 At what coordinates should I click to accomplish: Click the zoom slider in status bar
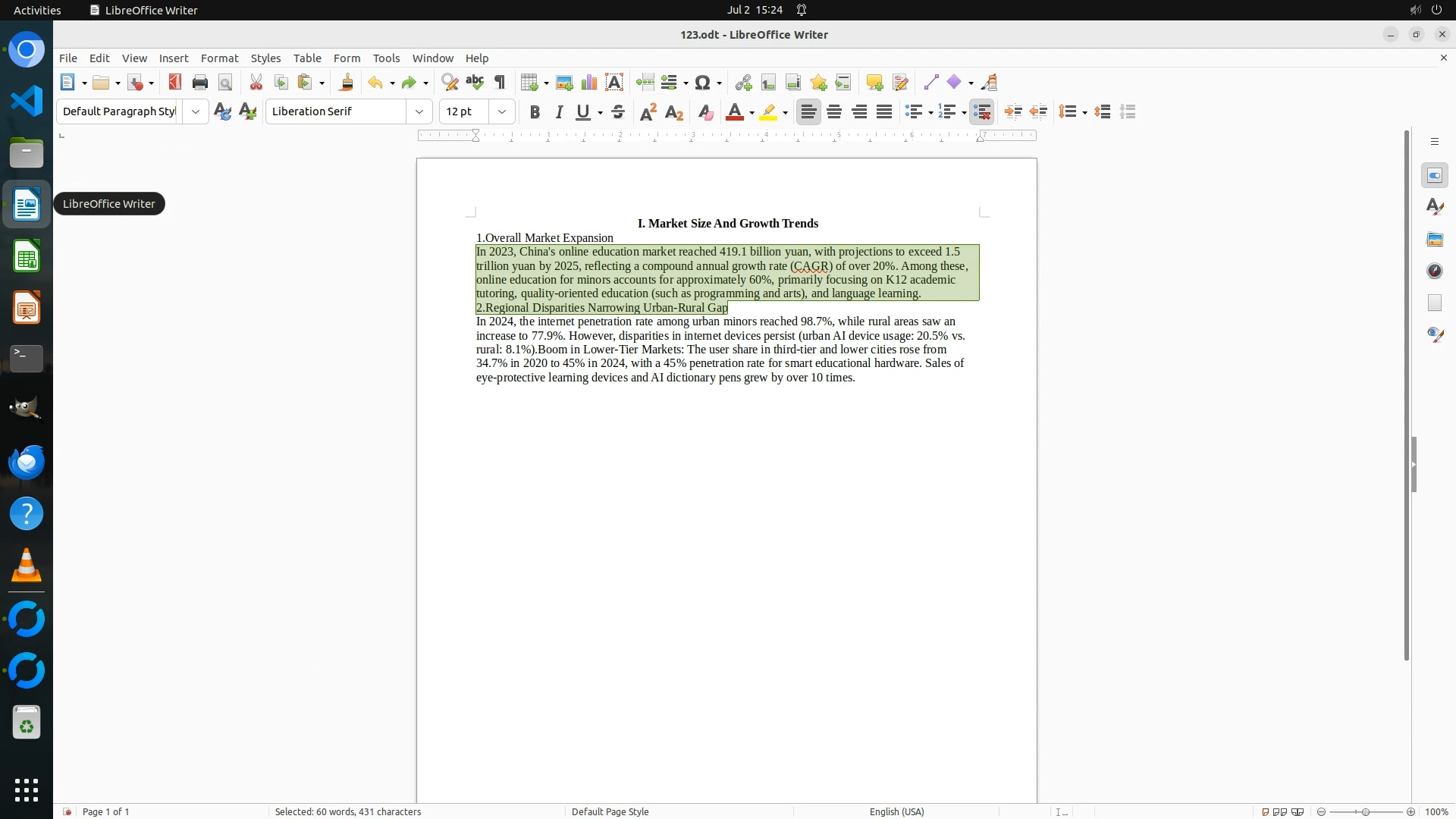click(1365, 811)
